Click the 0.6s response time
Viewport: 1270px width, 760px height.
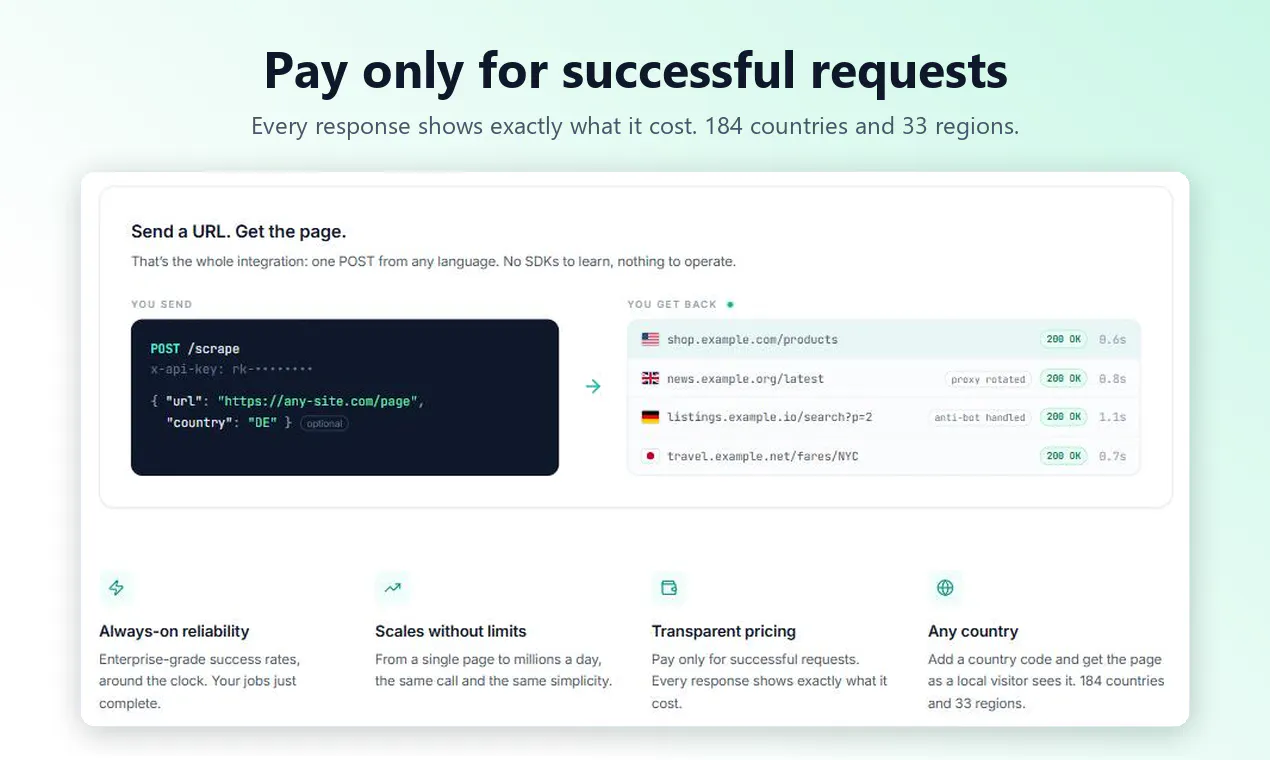[1112, 340]
